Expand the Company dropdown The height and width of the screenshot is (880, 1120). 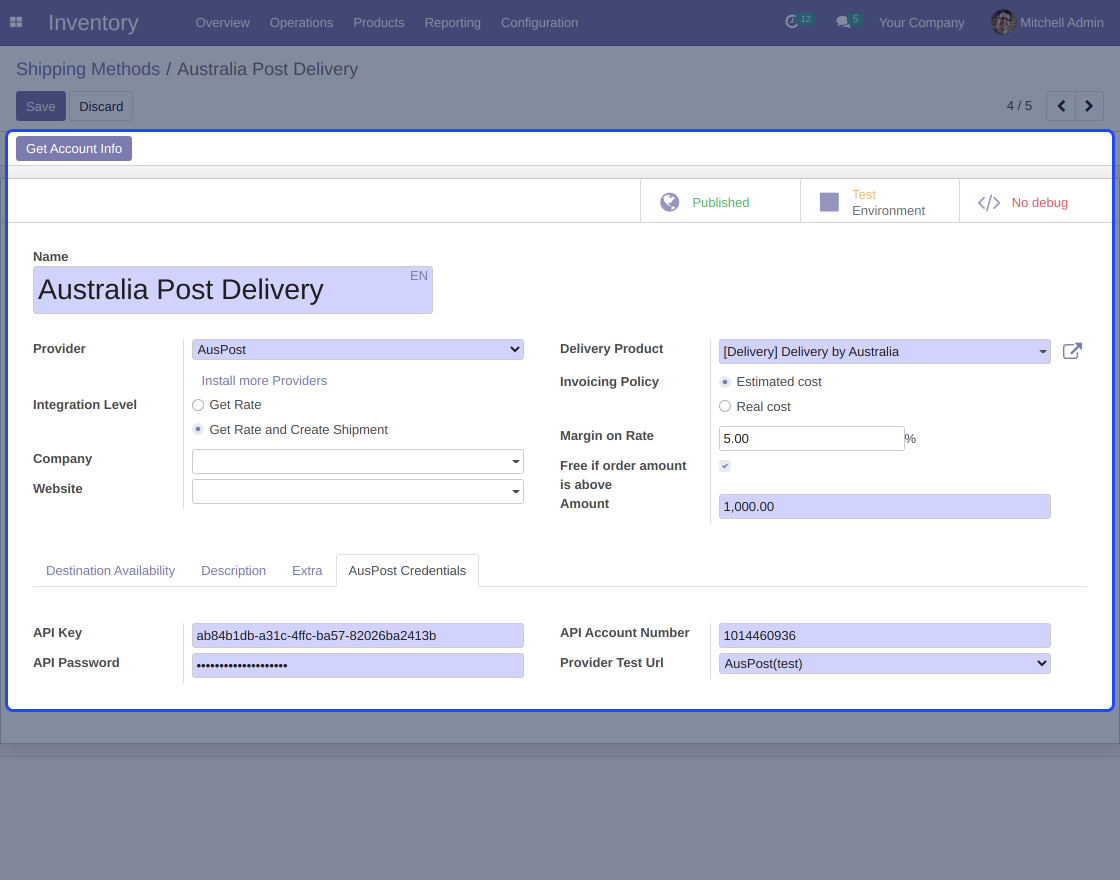point(358,461)
